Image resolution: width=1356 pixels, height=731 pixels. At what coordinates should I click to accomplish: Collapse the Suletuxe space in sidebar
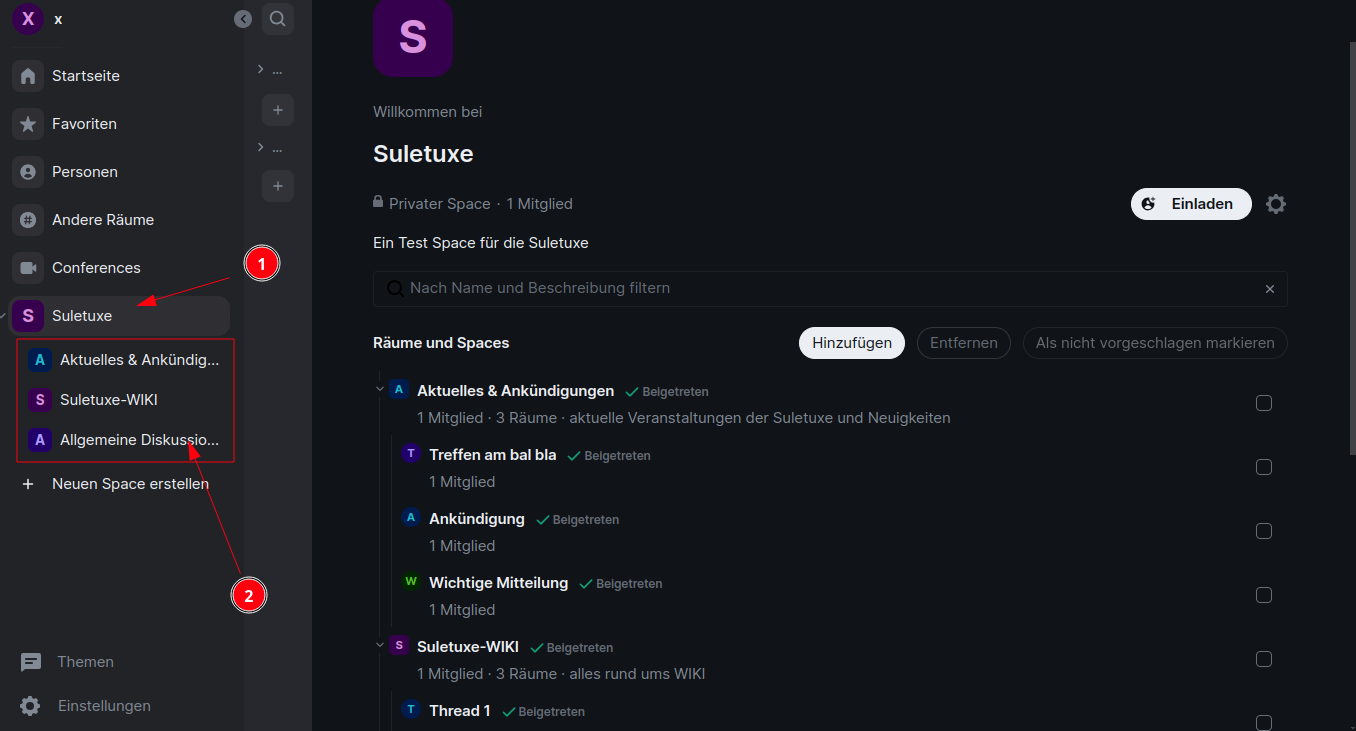[5, 316]
